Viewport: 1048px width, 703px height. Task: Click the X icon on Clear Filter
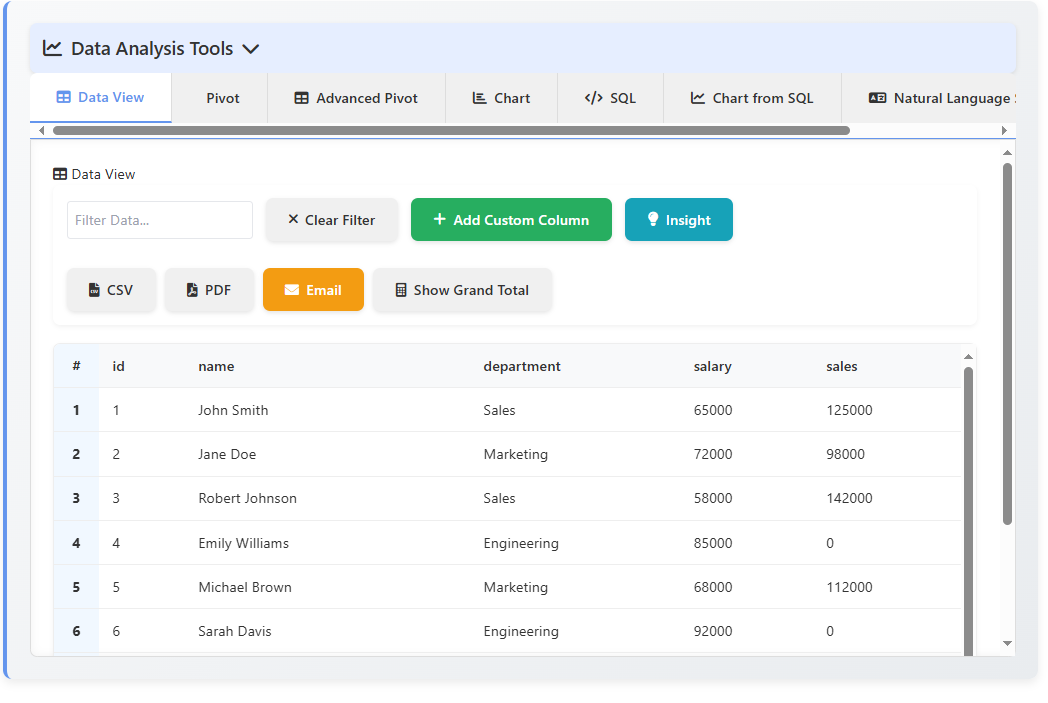click(292, 219)
